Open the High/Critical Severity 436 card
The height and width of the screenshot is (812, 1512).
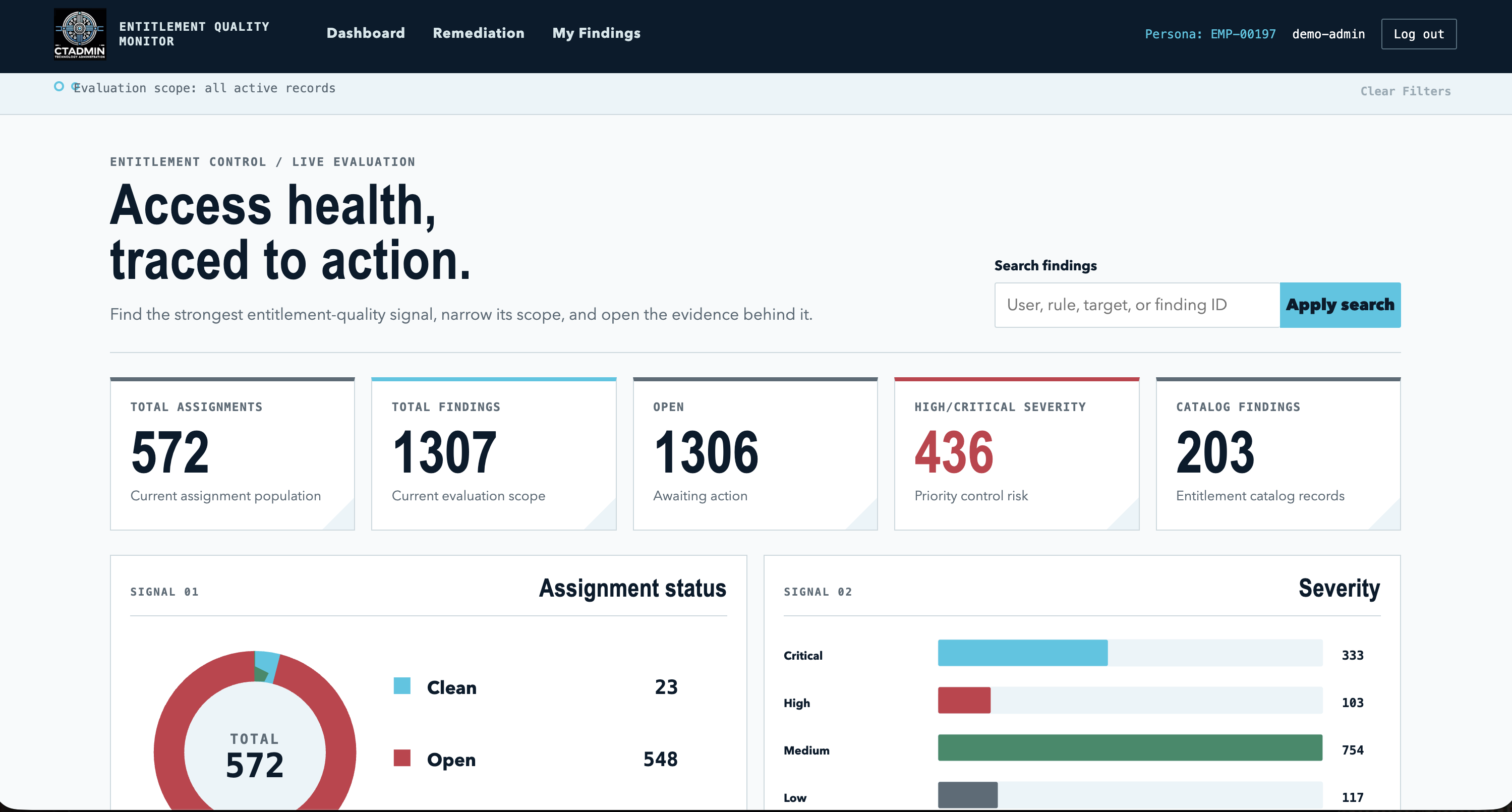pos(1017,454)
